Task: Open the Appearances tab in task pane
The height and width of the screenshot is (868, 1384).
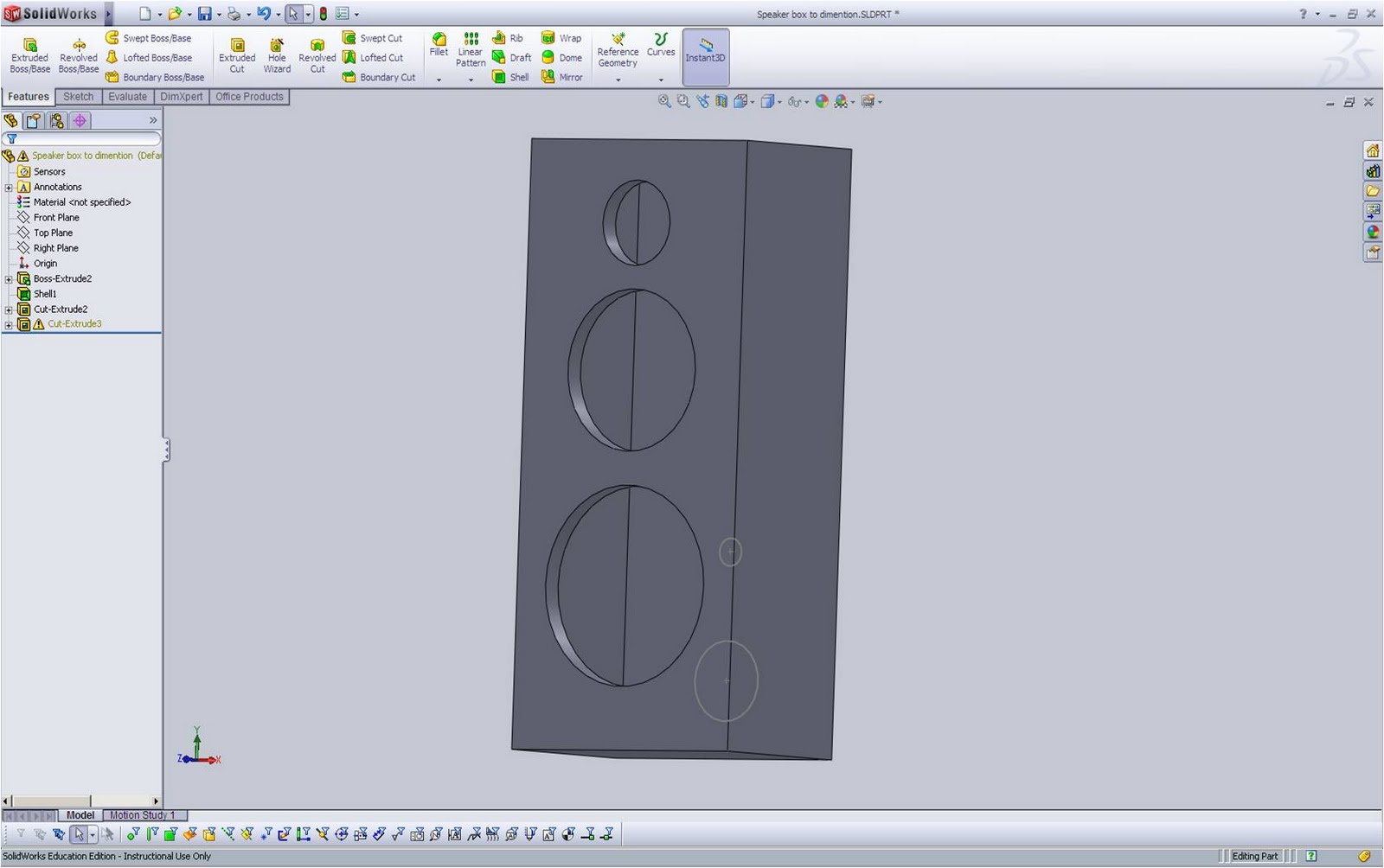Action: [1373, 232]
